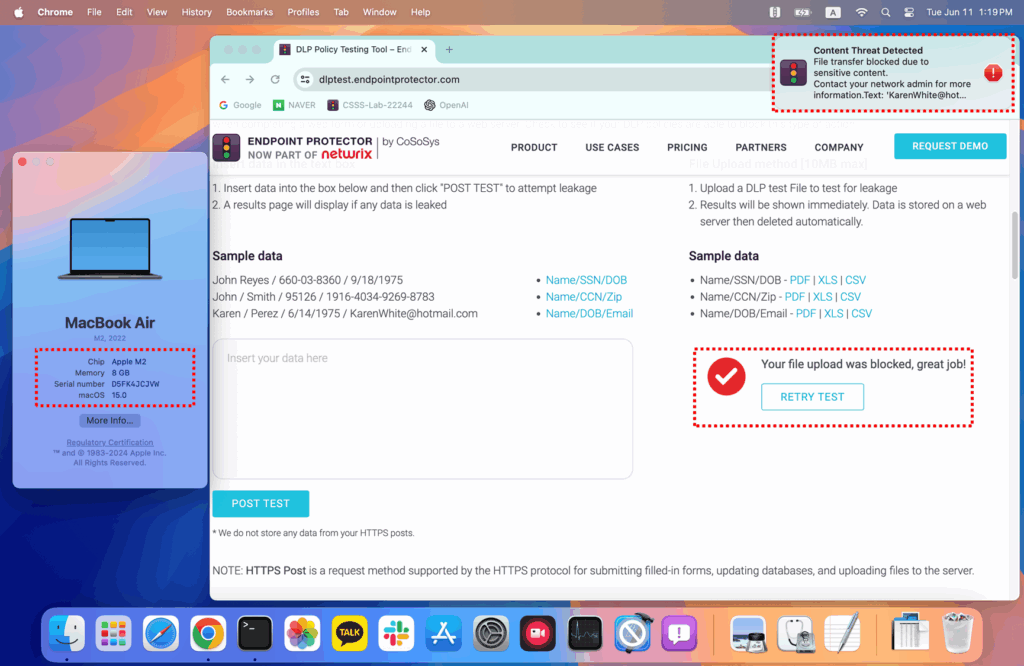Open the Photos app in the Dock

coord(302,633)
